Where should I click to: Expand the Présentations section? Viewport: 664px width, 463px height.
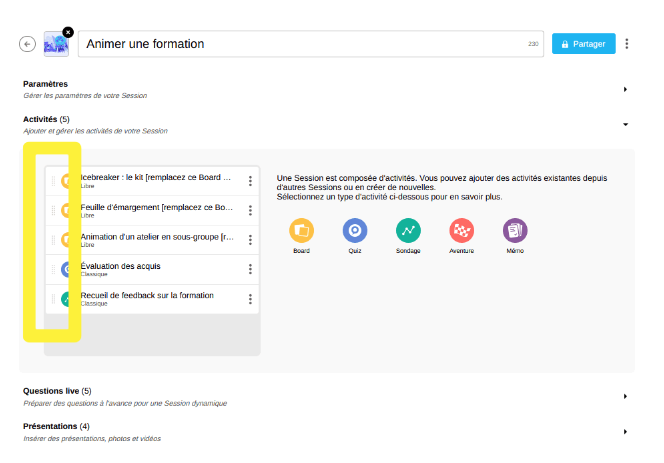click(625, 431)
